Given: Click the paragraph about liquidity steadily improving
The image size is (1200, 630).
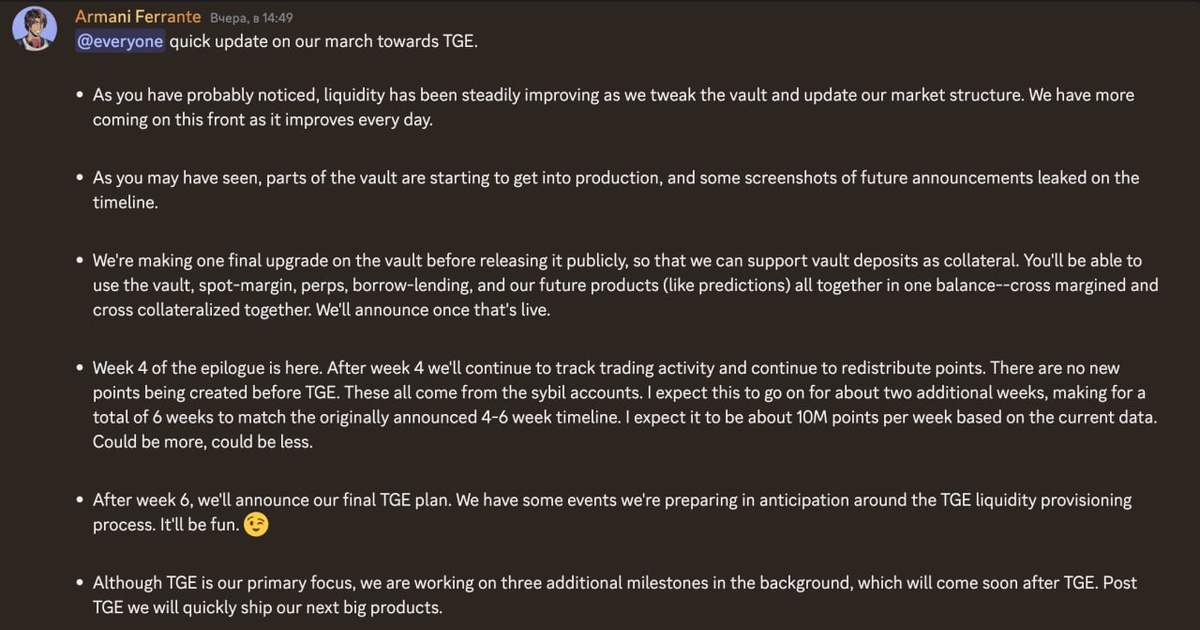Looking at the screenshot, I should coord(613,107).
